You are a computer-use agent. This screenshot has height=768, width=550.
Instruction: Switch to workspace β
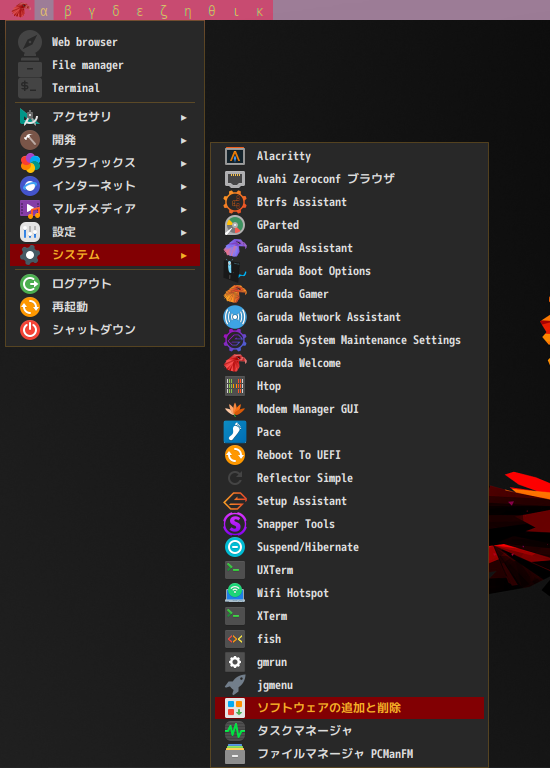point(68,10)
